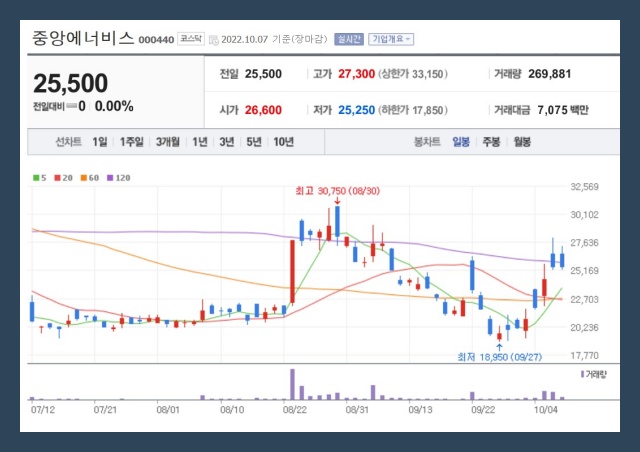Click the 선차트 label
This screenshot has width=640, height=452.
69,142
